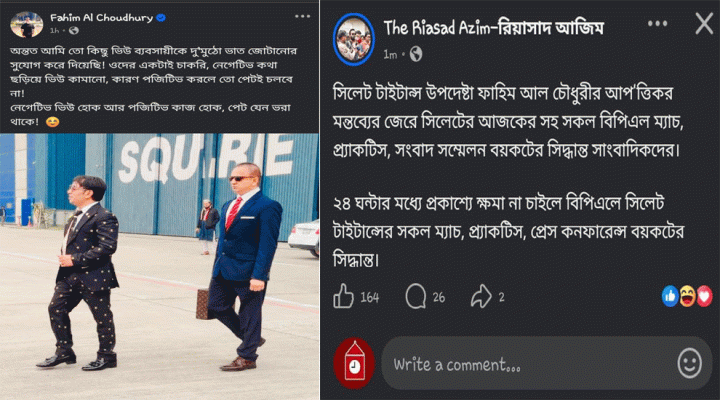The width and height of the screenshot is (720, 400).
Task: Open comments via speech bubble icon
Action: (416, 297)
